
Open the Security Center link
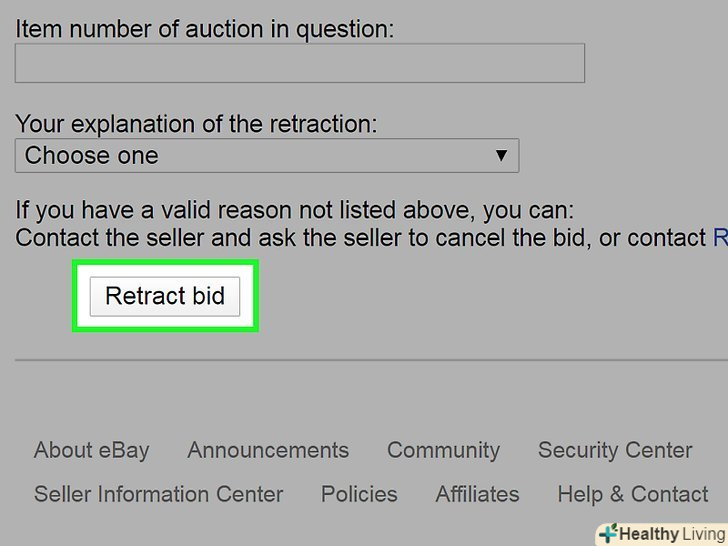click(615, 450)
